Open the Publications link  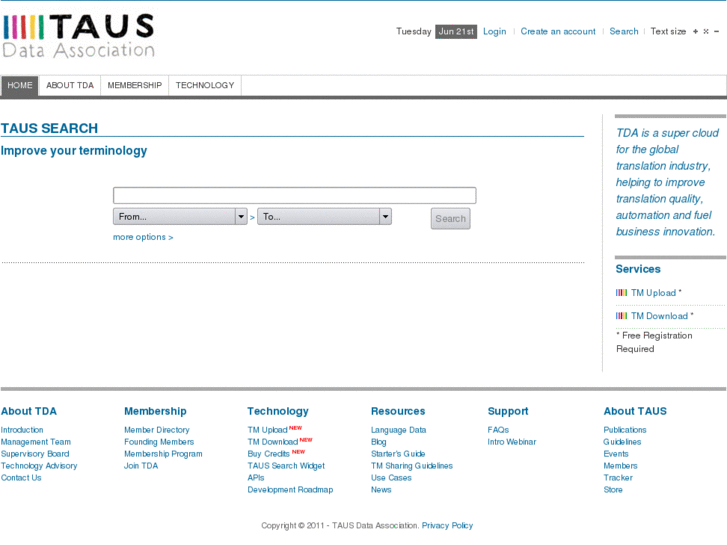[625, 430]
